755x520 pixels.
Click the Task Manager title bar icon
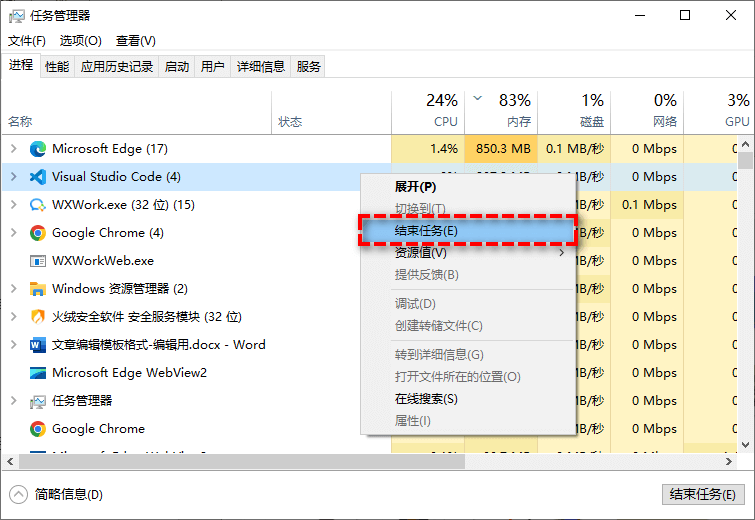click(16, 16)
